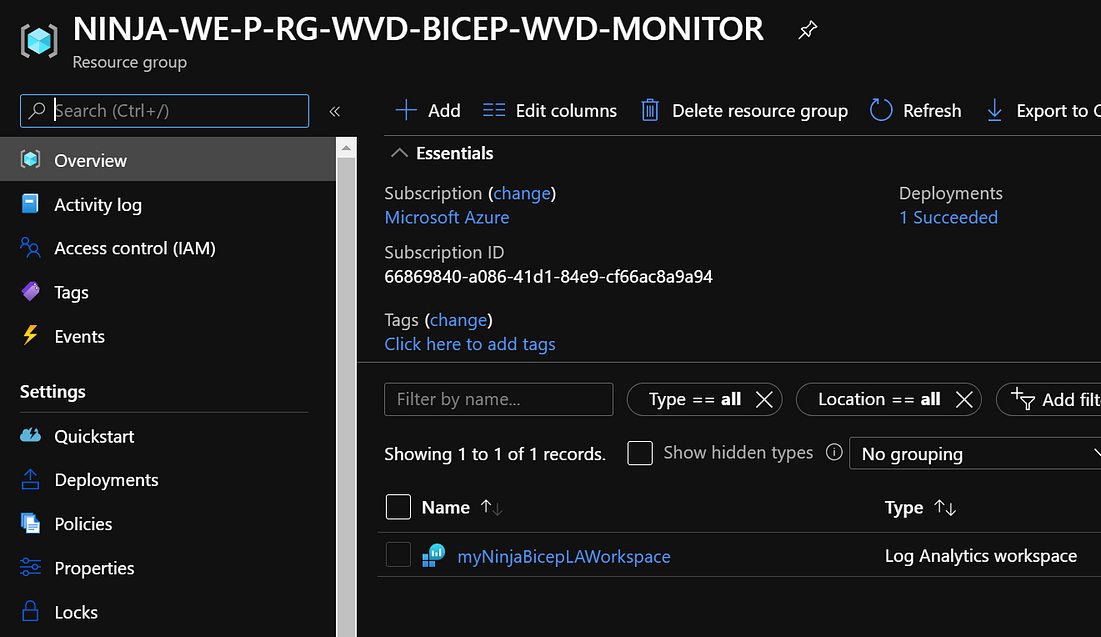
Task: Select all resources header checkbox
Action: click(x=398, y=507)
